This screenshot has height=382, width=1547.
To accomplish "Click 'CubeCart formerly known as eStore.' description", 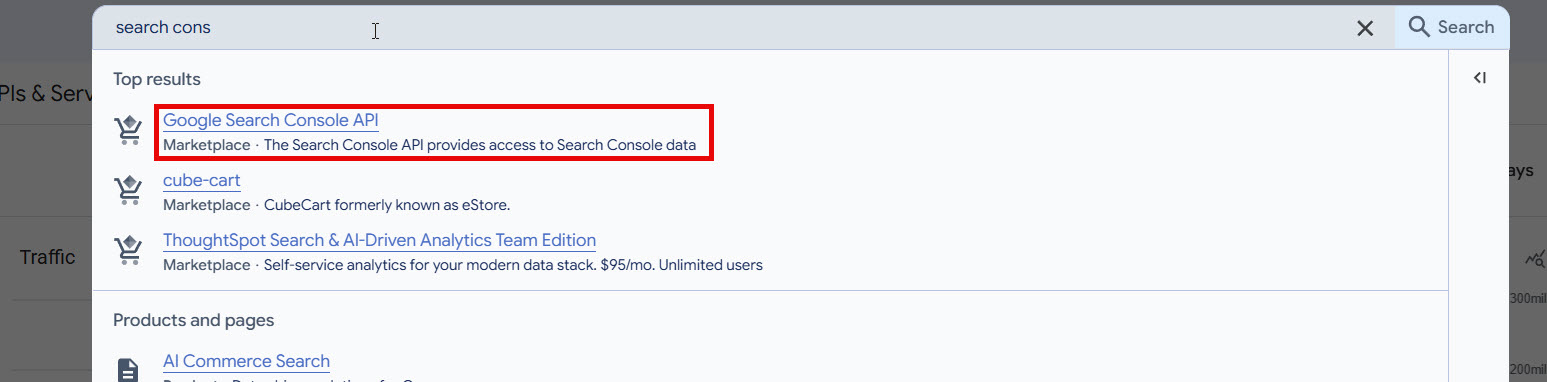I will 387,205.
